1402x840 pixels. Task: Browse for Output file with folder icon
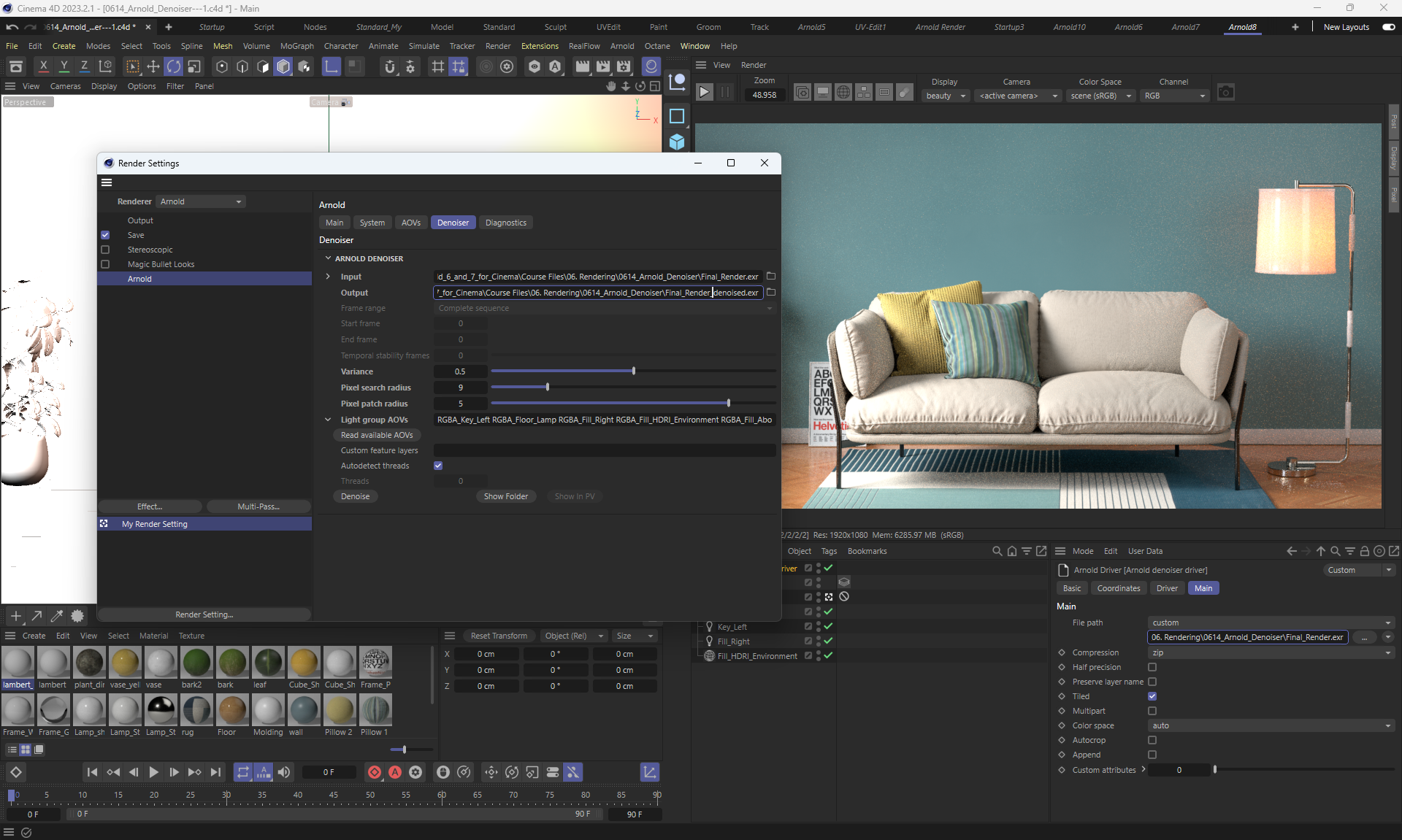[771, 292]
